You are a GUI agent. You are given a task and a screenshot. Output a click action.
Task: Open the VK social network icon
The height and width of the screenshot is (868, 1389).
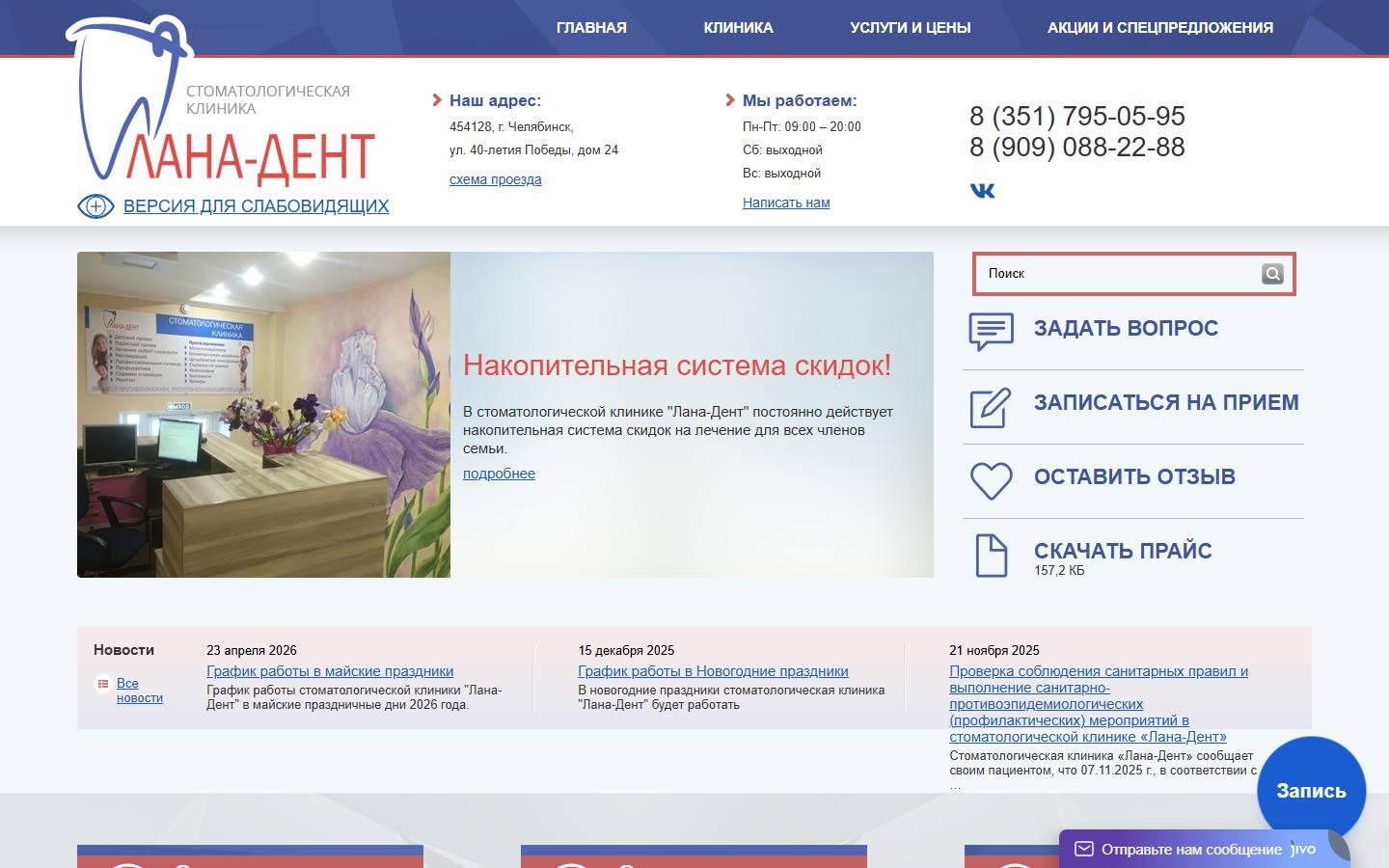pyautogui.click(x=982, y=190)
